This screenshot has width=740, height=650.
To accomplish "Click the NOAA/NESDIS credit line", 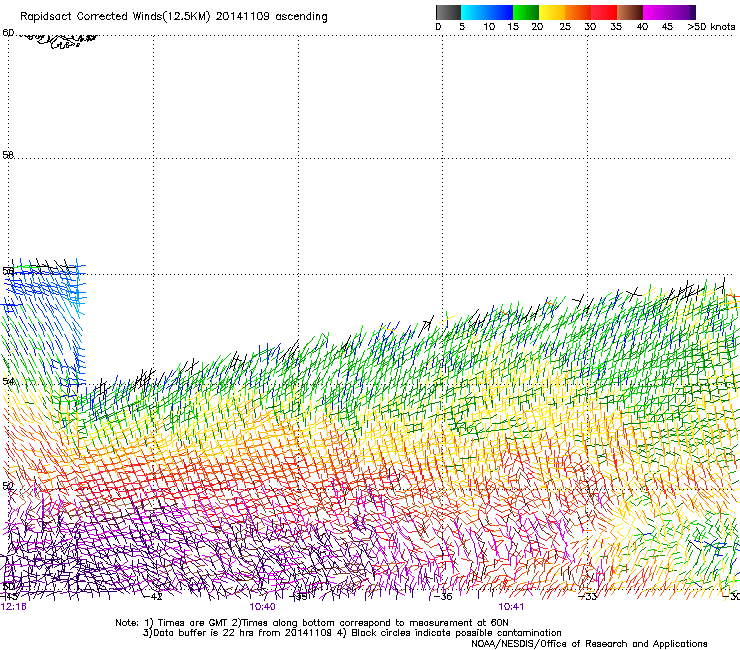I will point(589,644).
